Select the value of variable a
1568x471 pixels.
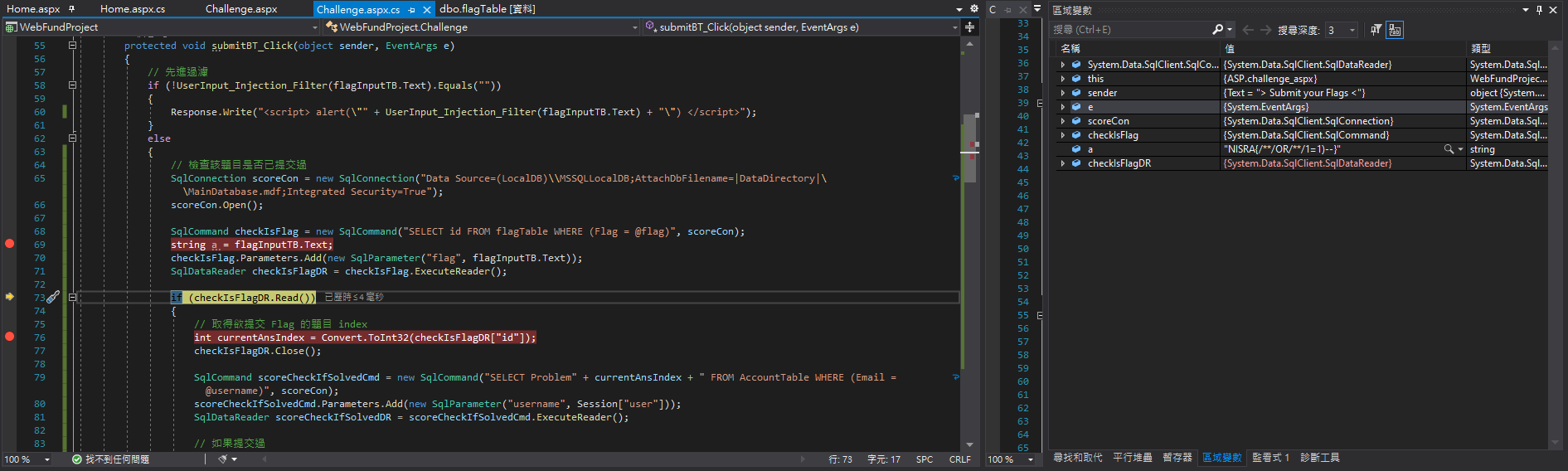(x=1281, y=149)
